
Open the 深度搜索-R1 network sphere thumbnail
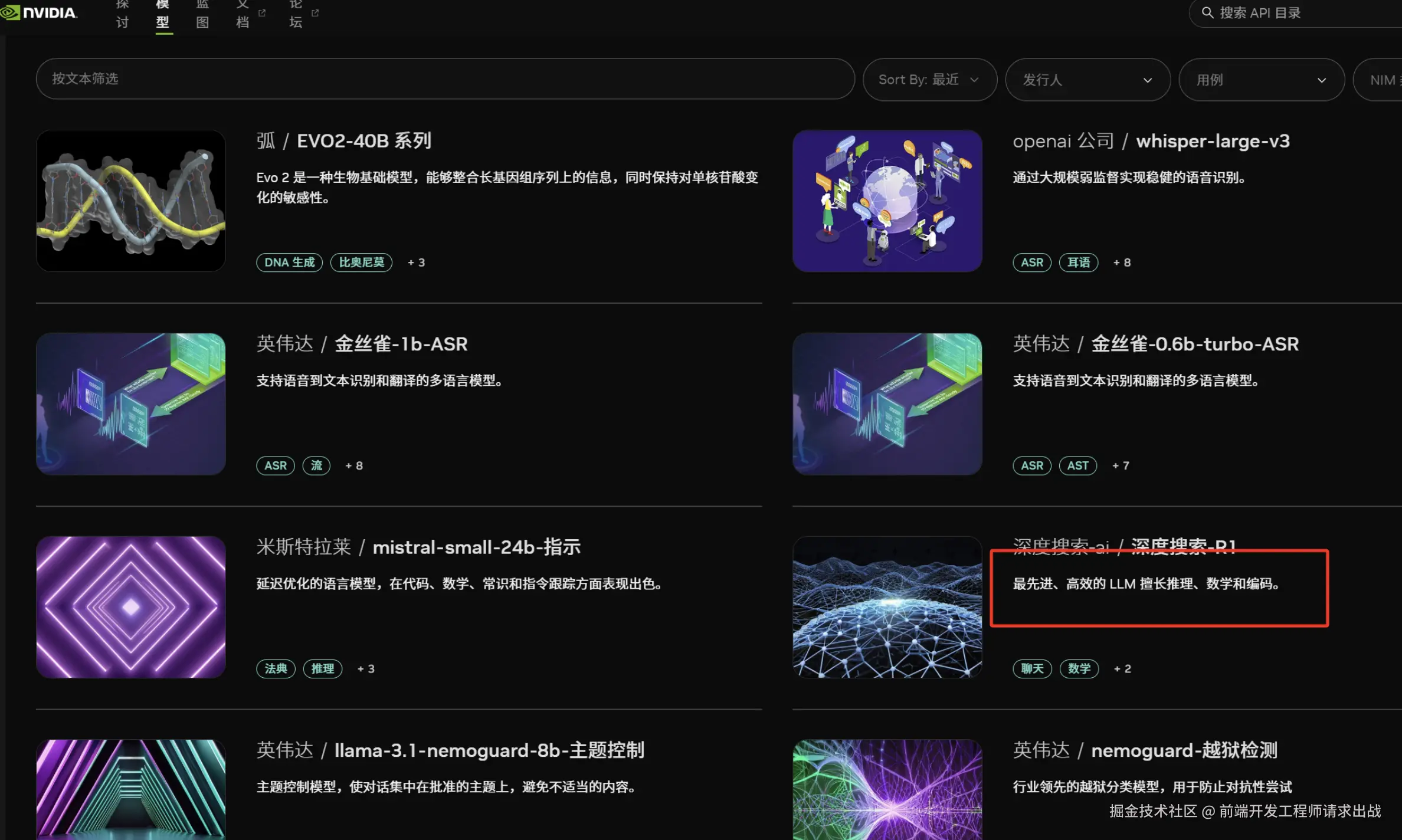887,606
